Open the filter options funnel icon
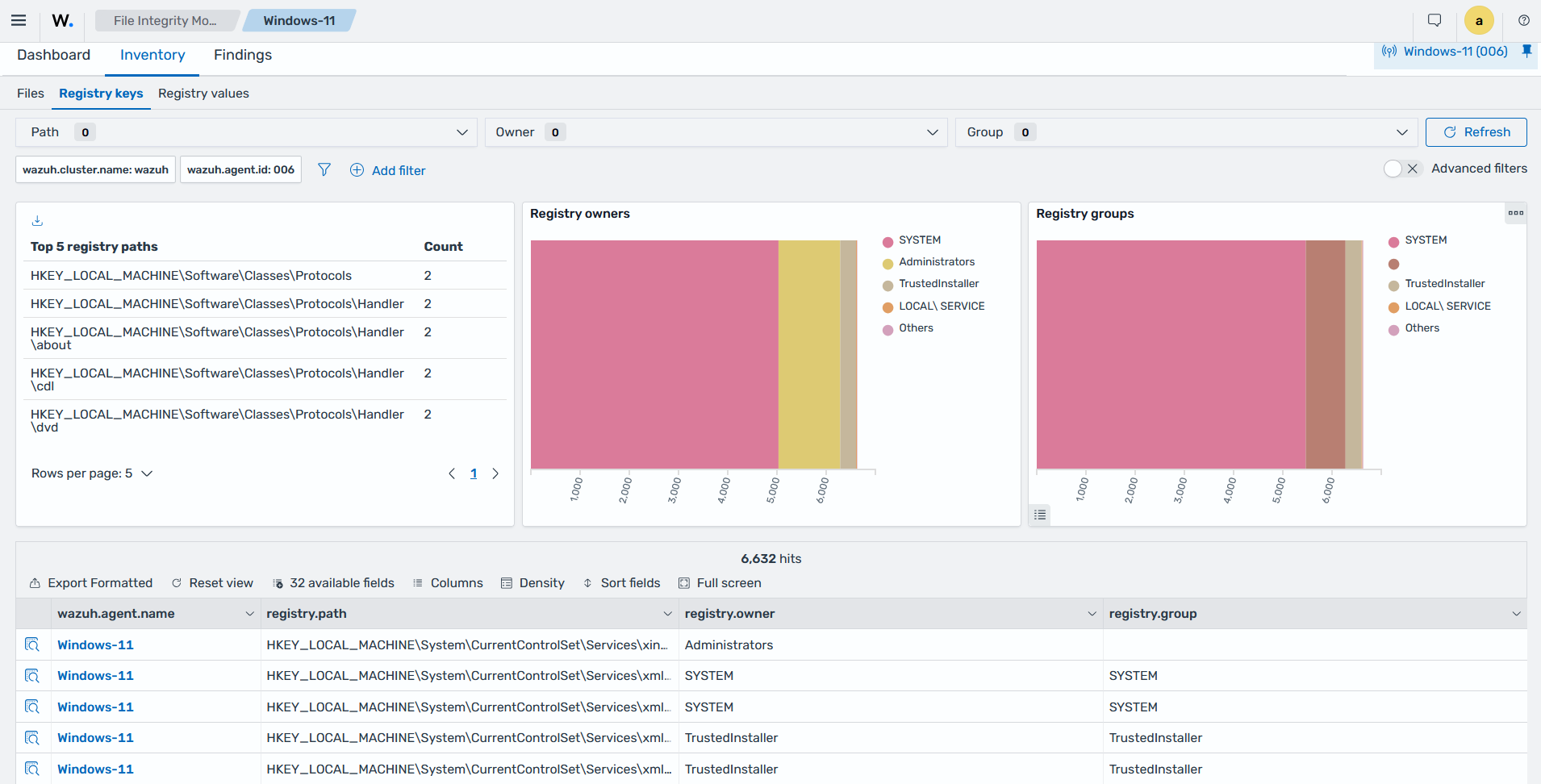Image resolution: width=1541 pixels, height=784 pixels. (324, 169)
